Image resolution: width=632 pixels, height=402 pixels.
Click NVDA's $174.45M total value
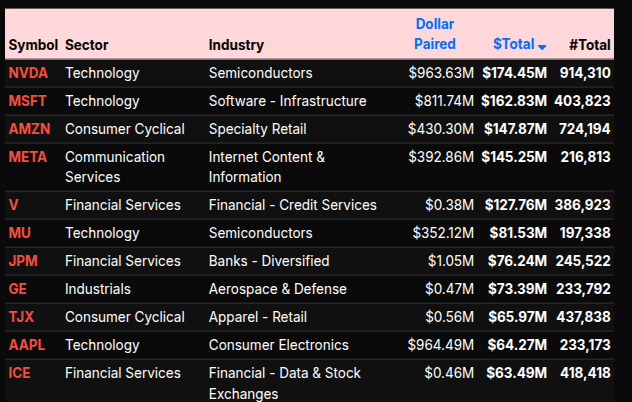pyautogui.click(x=514, y=73)
